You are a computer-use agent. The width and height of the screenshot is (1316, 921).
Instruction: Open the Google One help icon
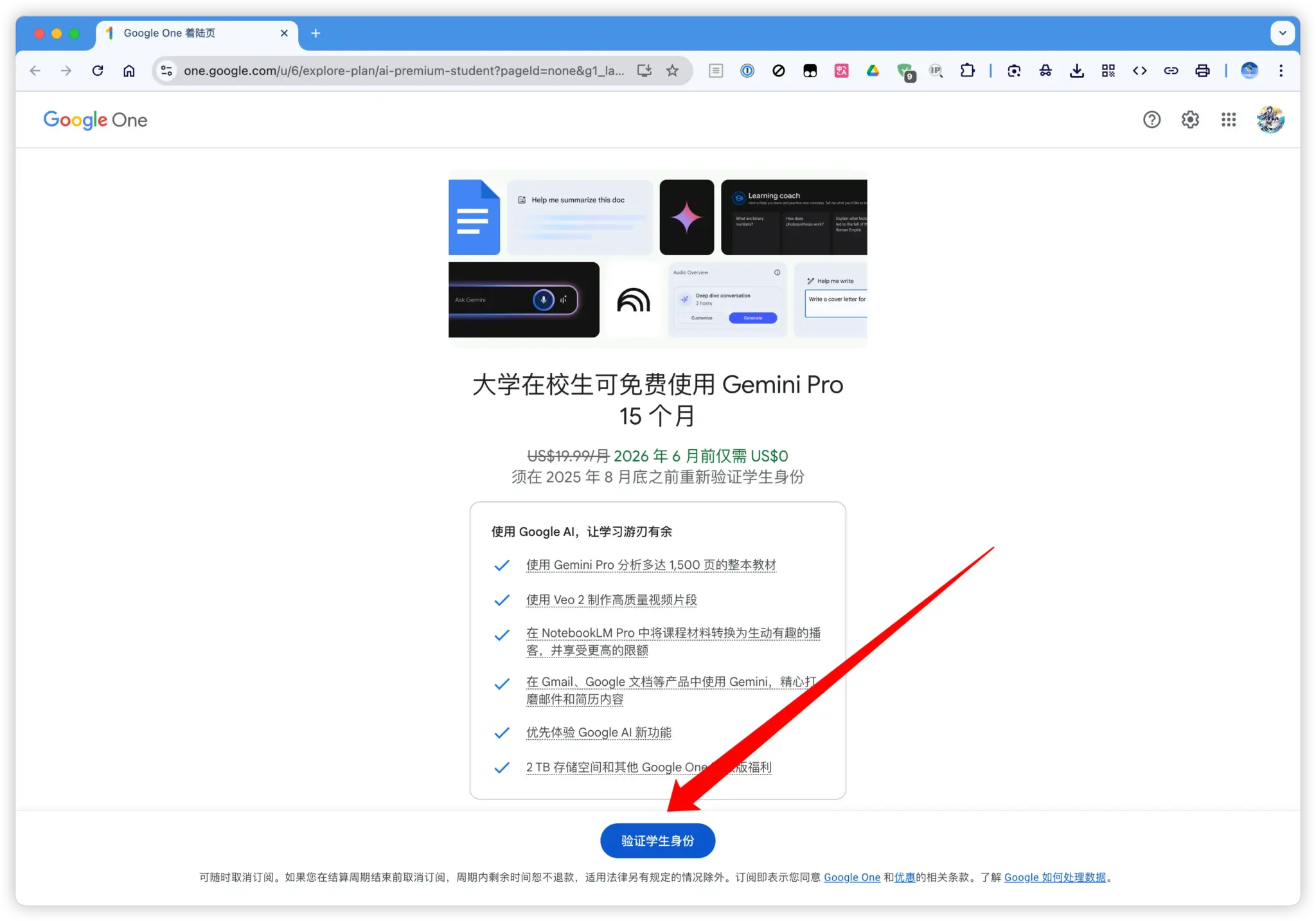coord(1152,120)
